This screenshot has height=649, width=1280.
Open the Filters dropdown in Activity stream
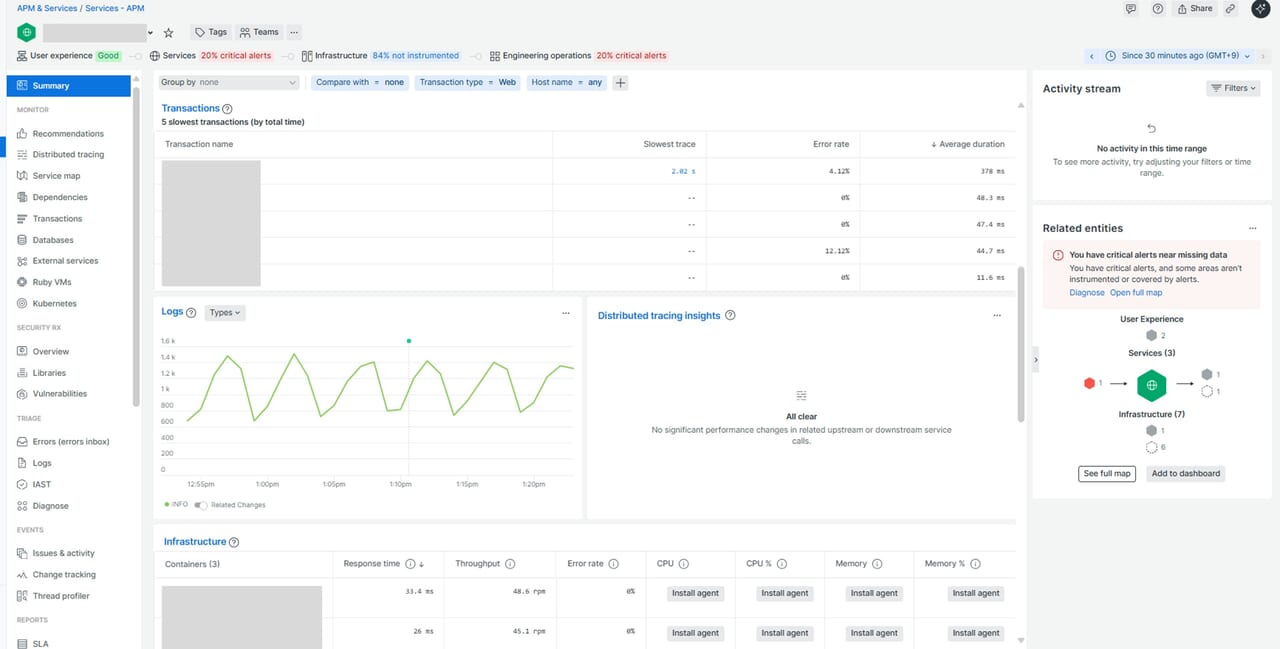click(x=1234, y=89)
